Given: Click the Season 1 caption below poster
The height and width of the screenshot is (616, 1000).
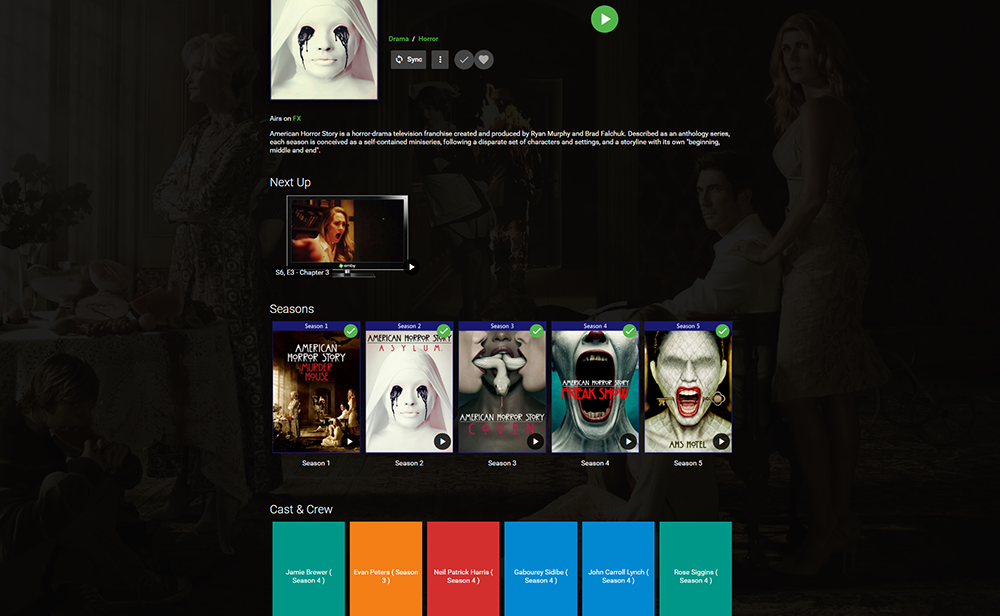Looking at the screenshot, I should tap(316, 463).
